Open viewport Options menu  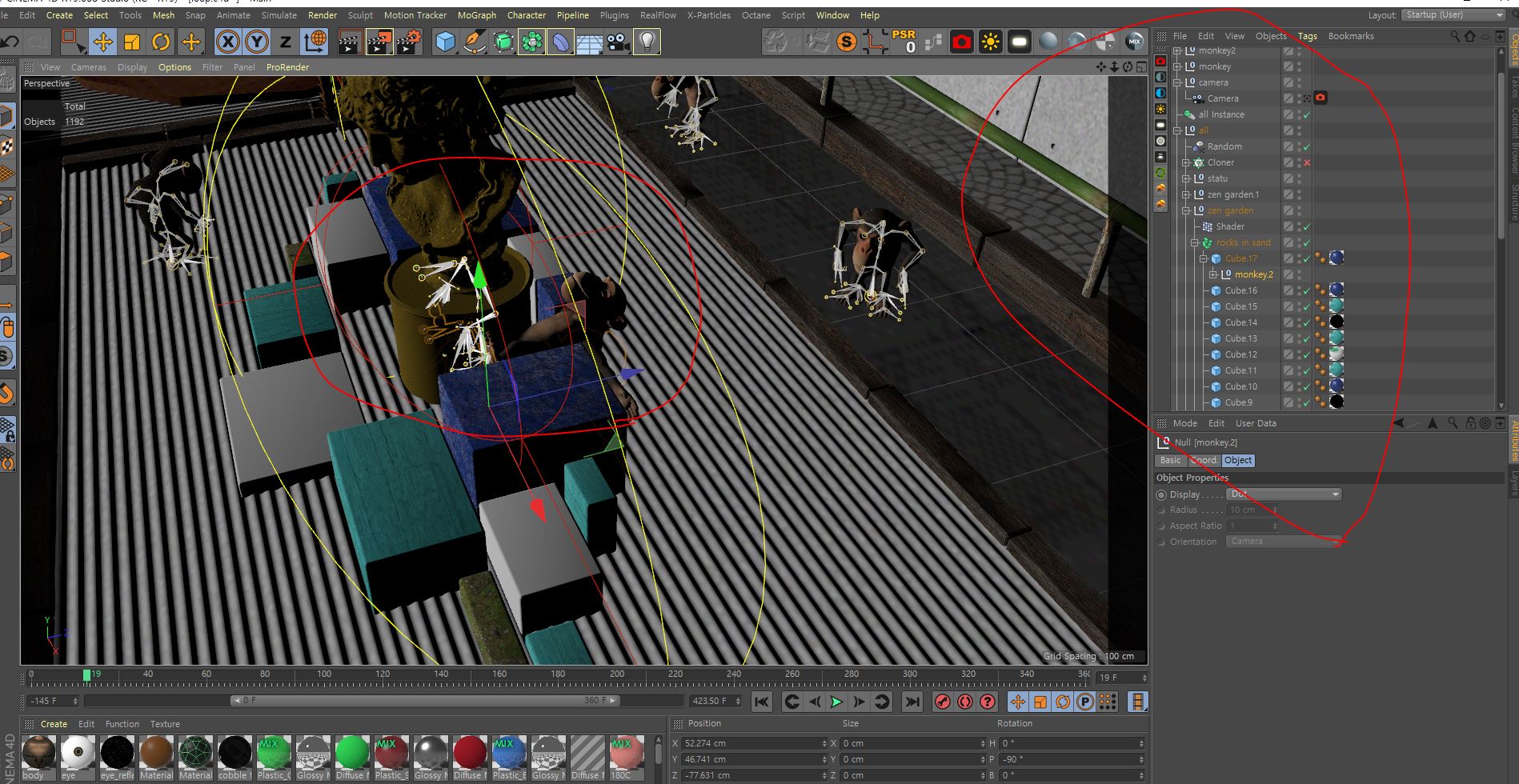click(x=174, y=67)
